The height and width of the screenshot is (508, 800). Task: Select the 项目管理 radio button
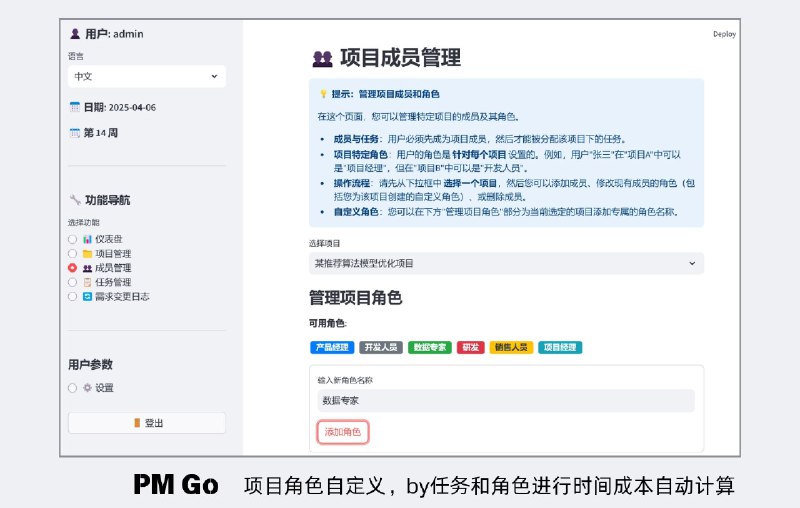(72, 253)
